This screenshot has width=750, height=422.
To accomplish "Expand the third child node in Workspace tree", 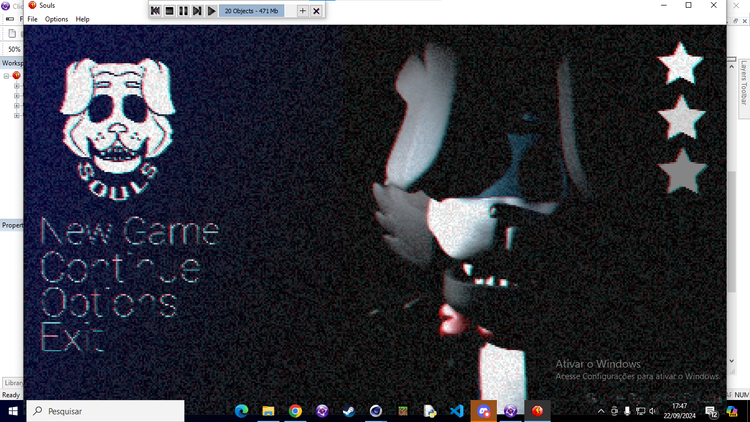I will [x=17, y=106].
